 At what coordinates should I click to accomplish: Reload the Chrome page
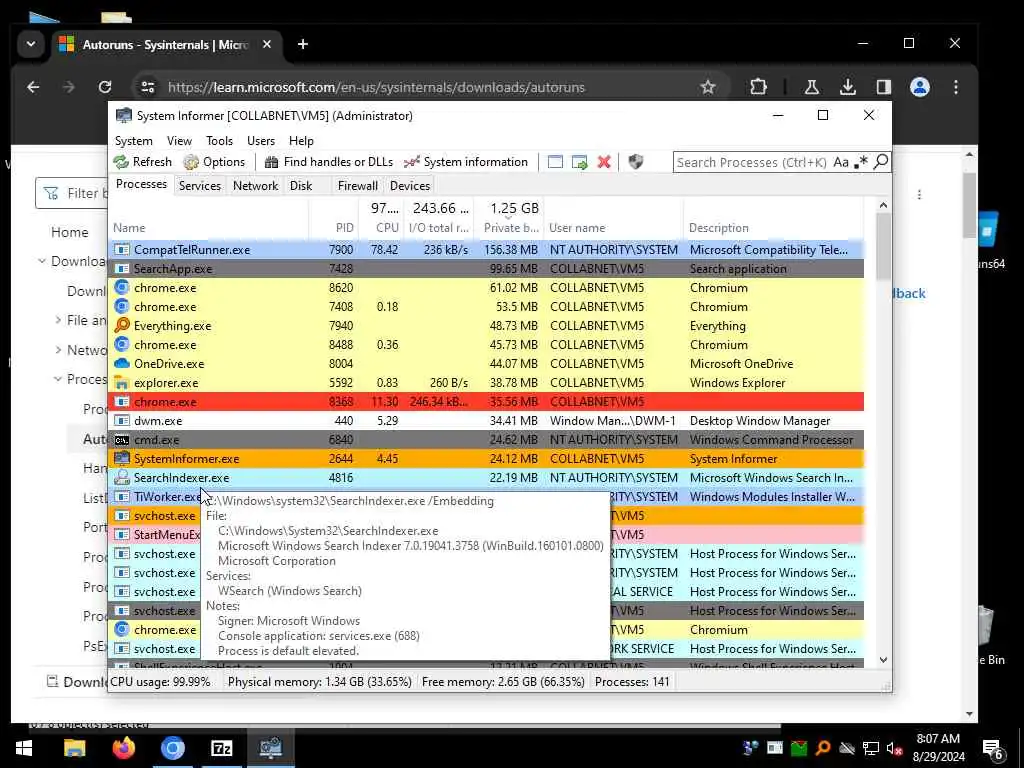[104, 87]
